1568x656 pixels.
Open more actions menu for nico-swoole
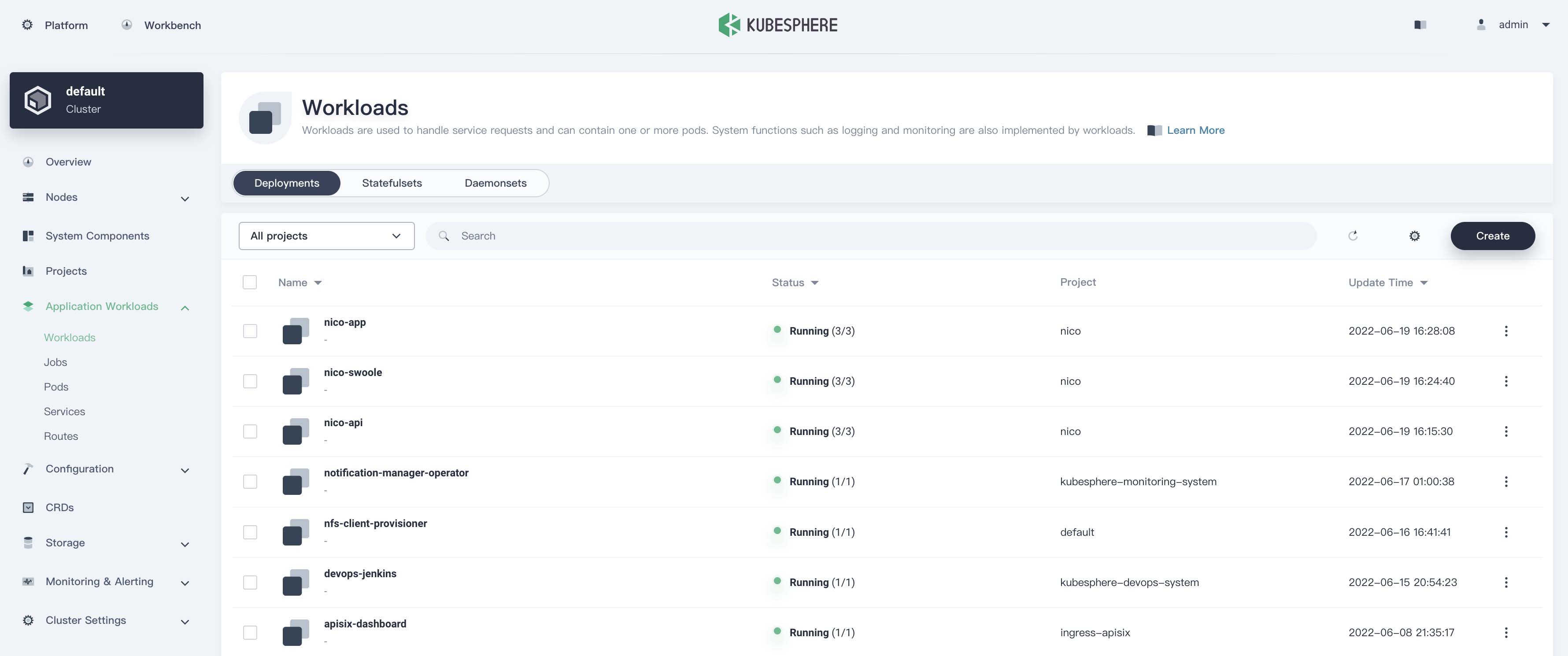1506,382
